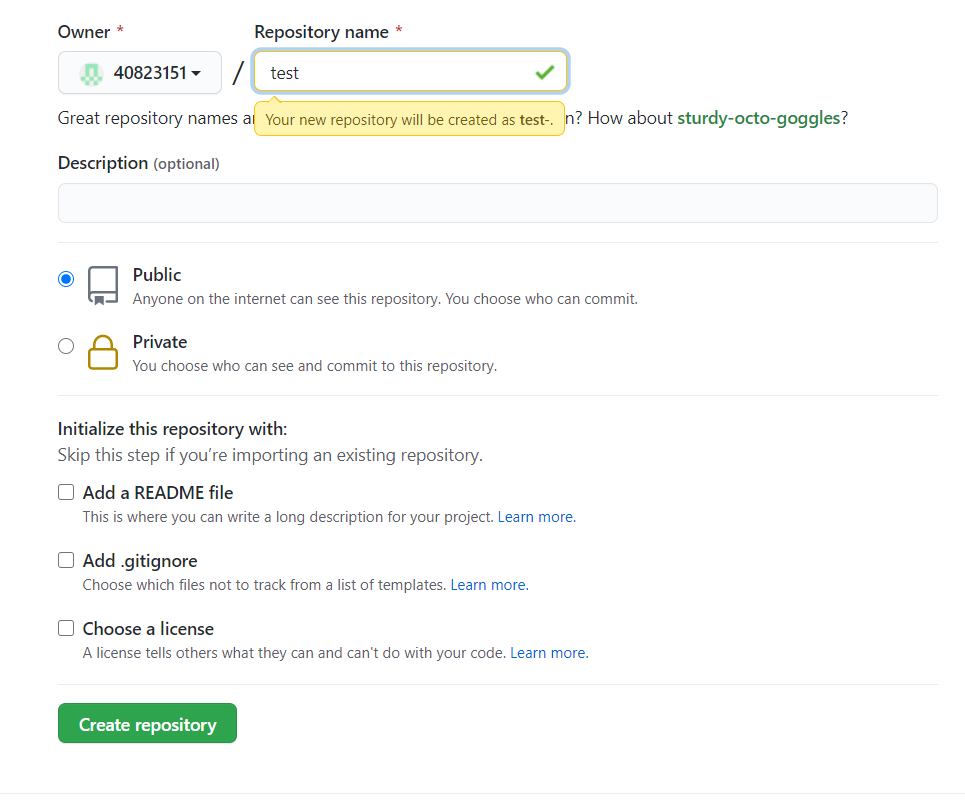
Task: Open Learn more link about licenses
Action: point(548,653)
